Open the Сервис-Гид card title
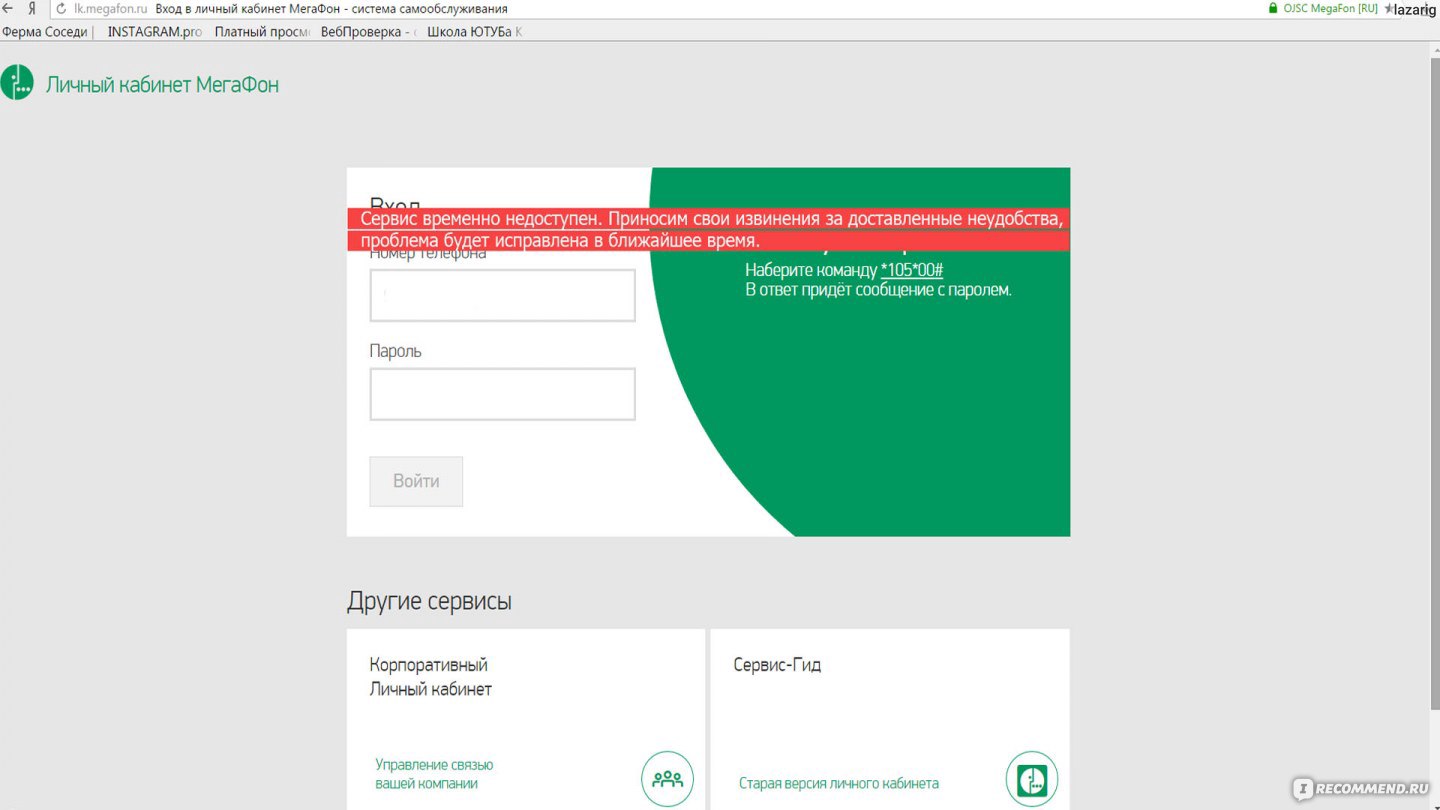The height and width of the screenshot is (810, 1440). coord(777,665)
